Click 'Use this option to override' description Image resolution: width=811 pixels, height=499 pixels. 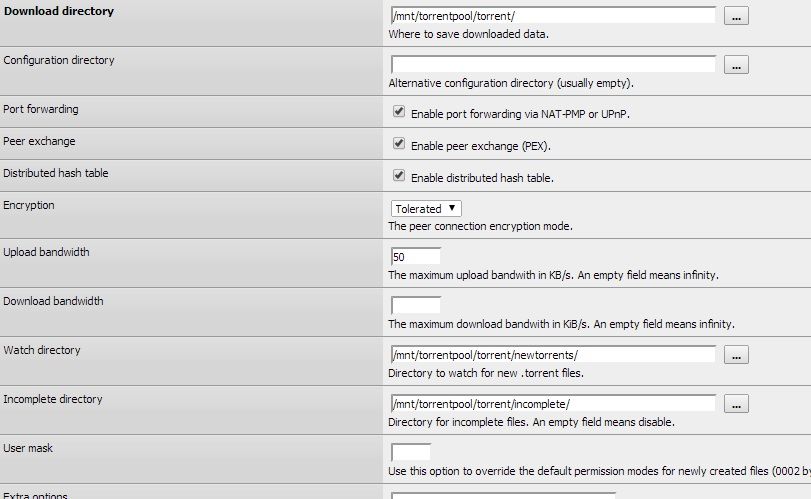[599, 472]
